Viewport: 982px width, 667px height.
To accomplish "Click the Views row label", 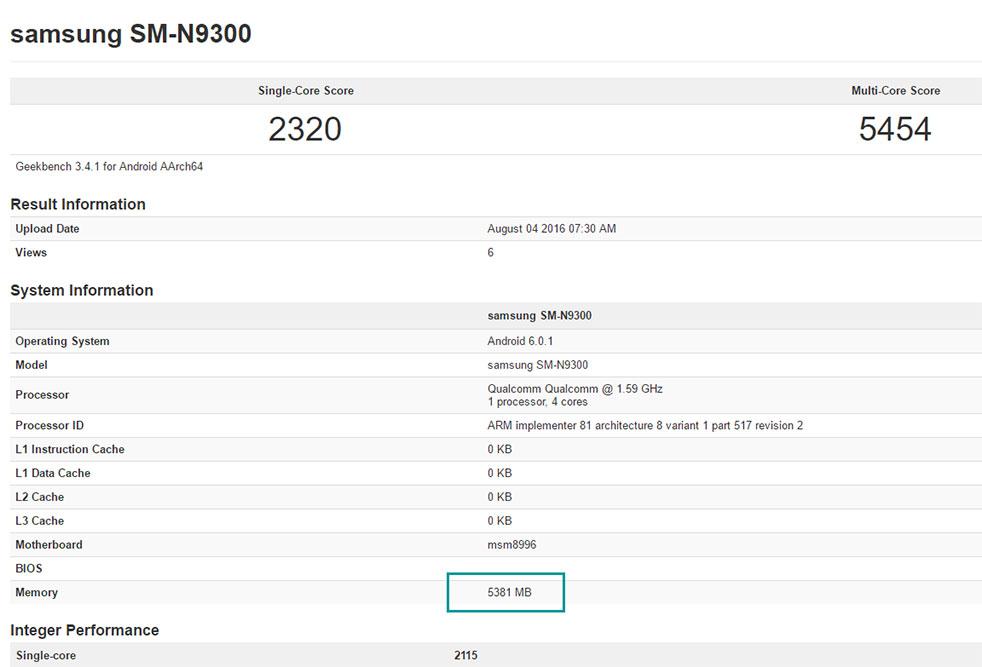I will pyautogui.click(x=31, y=253).
